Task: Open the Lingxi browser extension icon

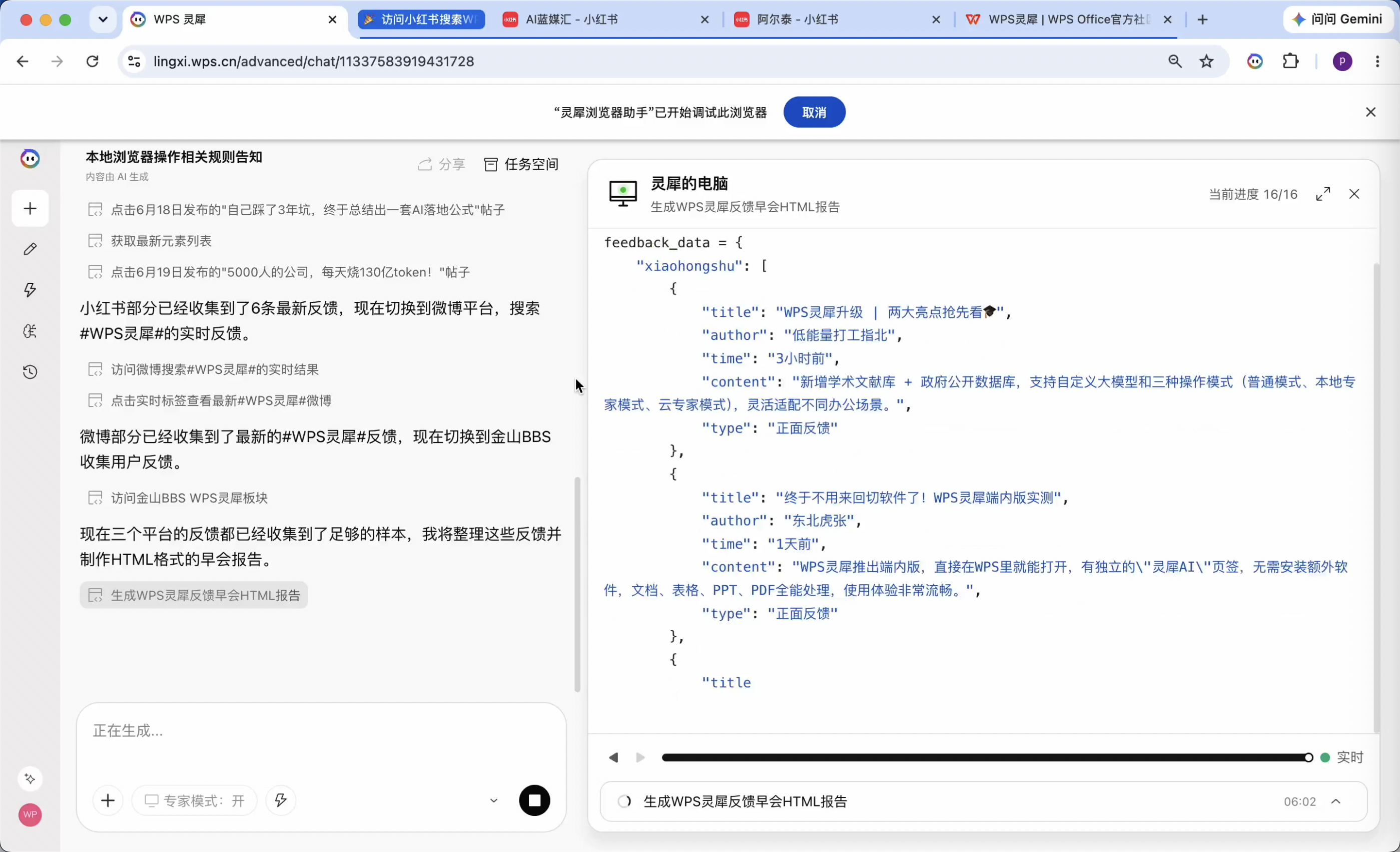Action: click(x=1255, y=62)
